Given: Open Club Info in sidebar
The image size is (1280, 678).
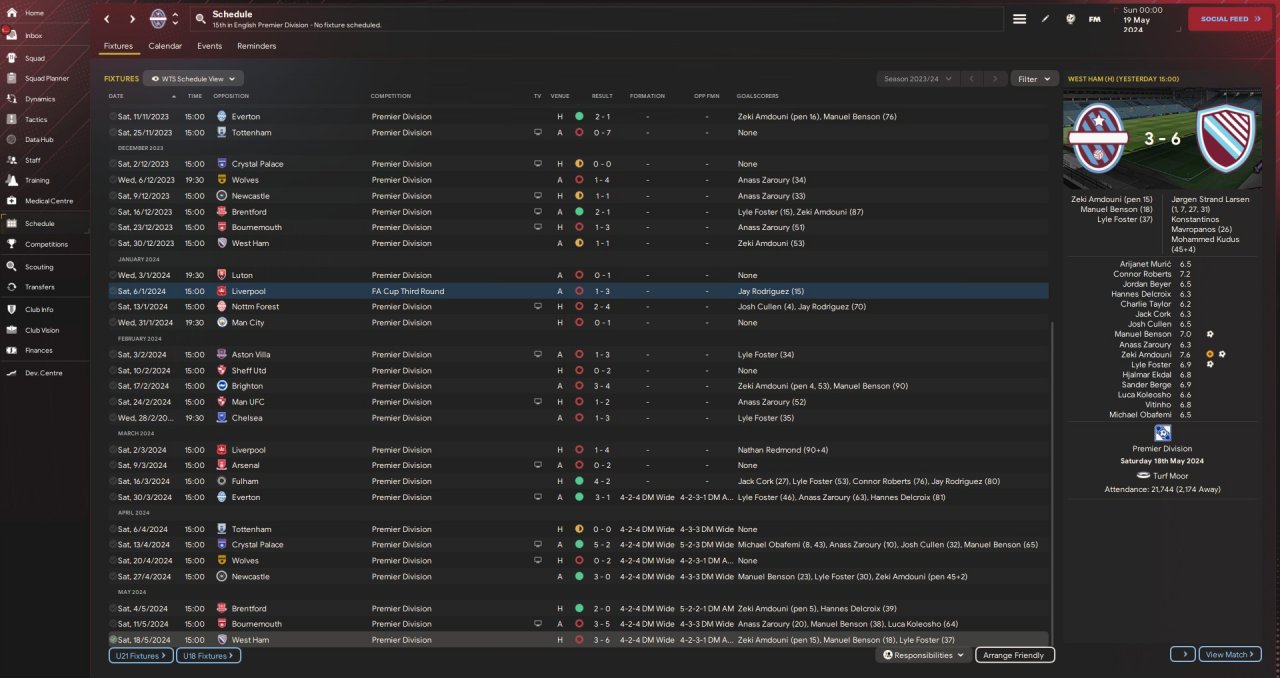Looking at the screenshot, I should point(44,309).
